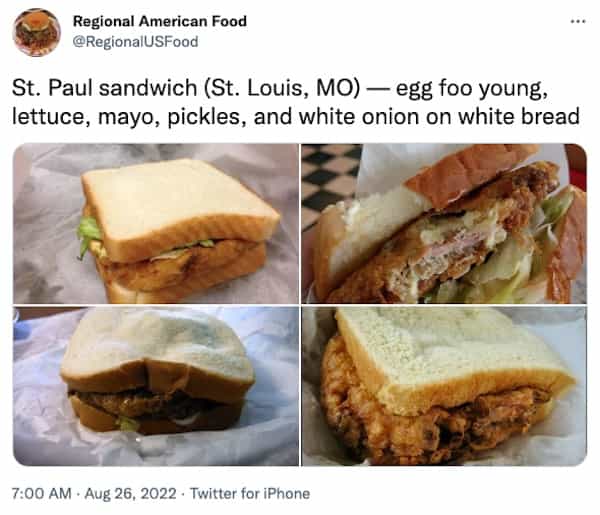
Task: View the top-left white bread sandwich photo
Action: tap(156, 224)
